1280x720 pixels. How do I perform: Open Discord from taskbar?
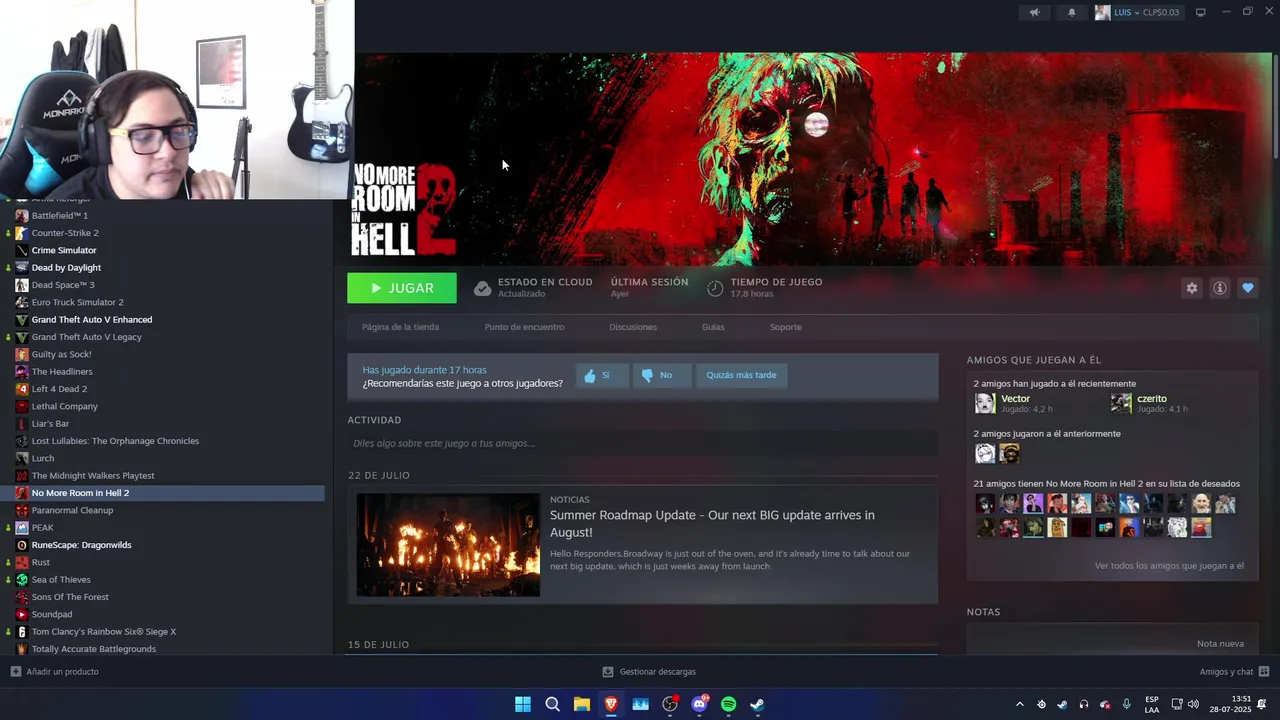[x=699, y=704]
